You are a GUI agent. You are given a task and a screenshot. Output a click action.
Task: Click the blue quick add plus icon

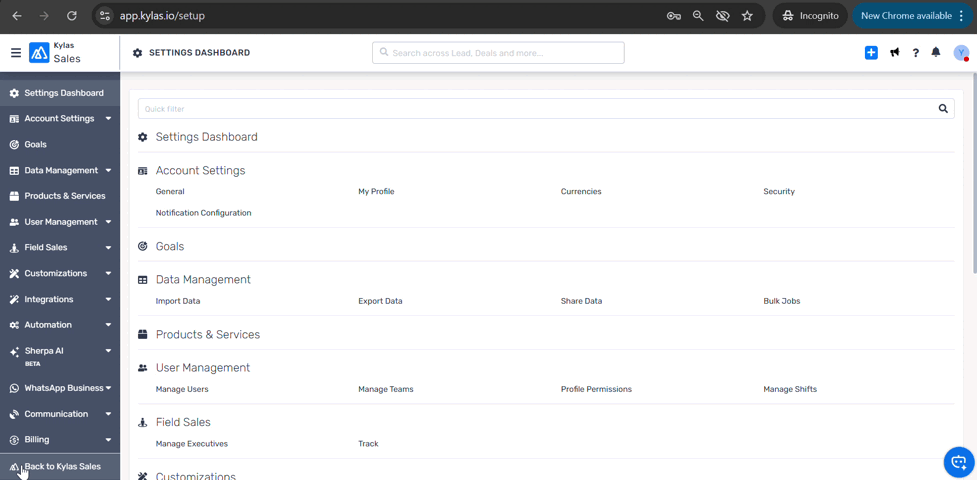coord(871,53)
